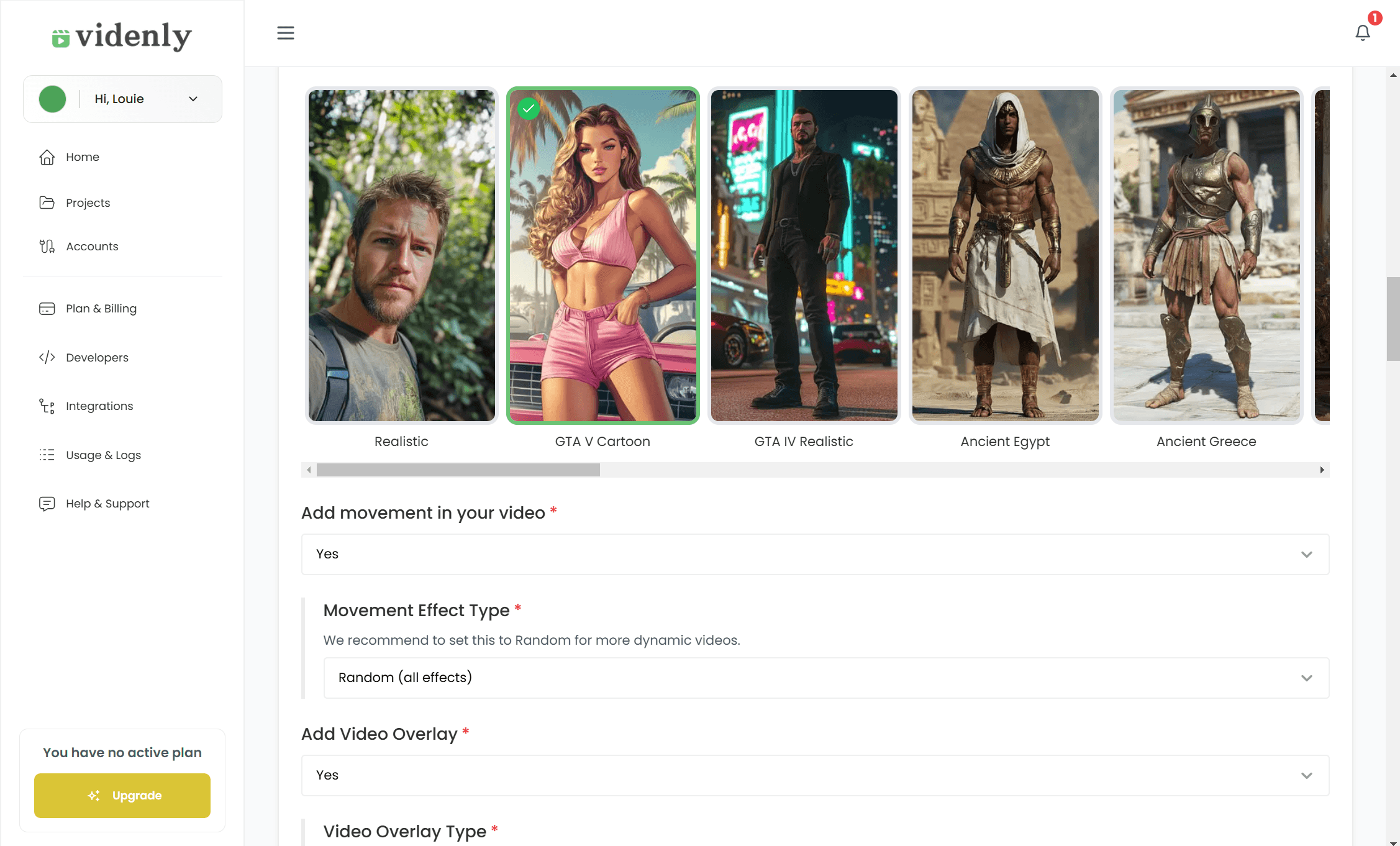Open Plan & Billing page

click(x=101, y=308)
